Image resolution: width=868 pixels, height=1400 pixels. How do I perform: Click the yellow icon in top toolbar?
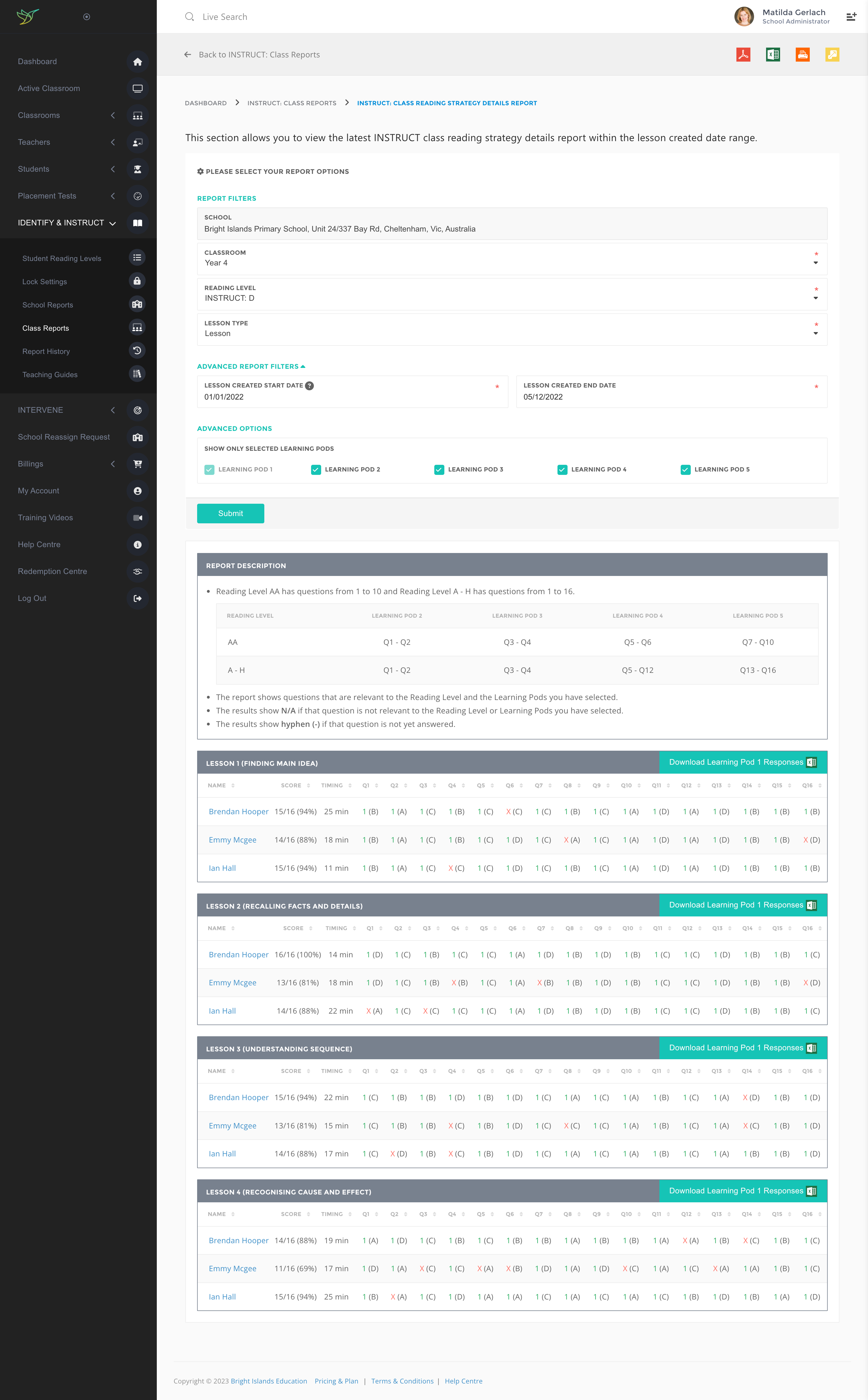pyautogui.click(x=832, y=55)
